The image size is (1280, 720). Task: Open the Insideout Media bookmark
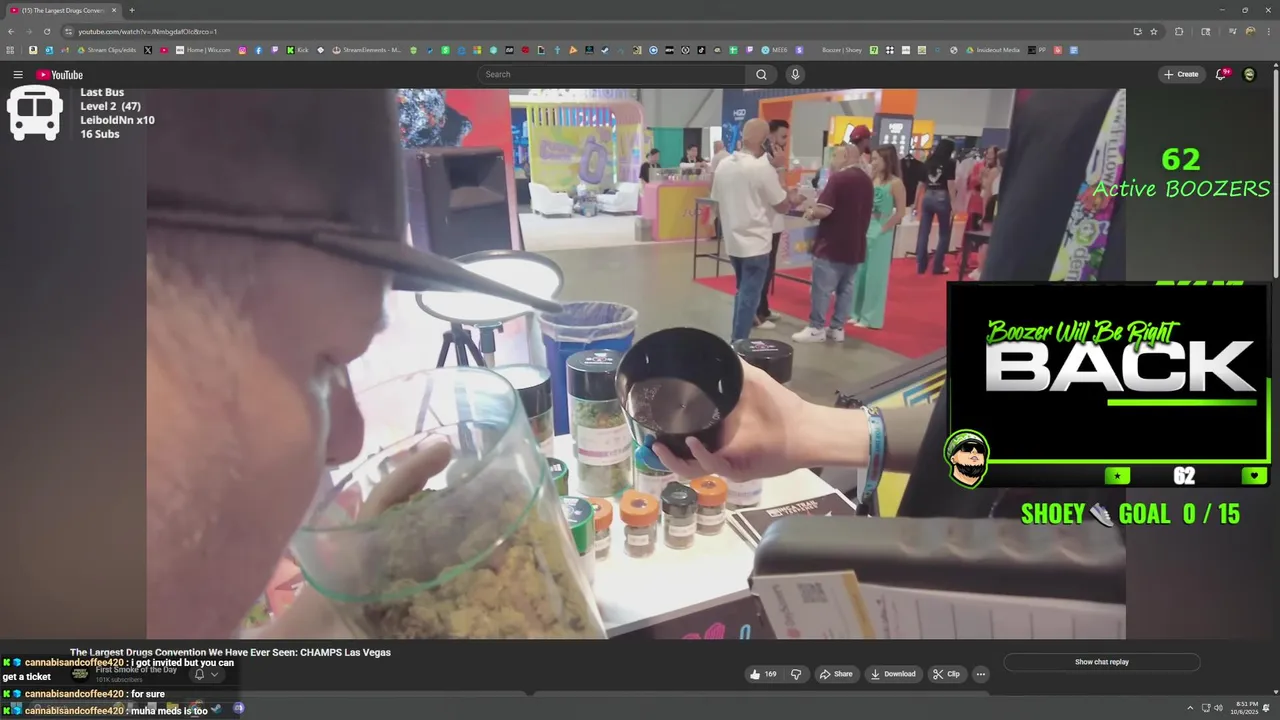992,50
